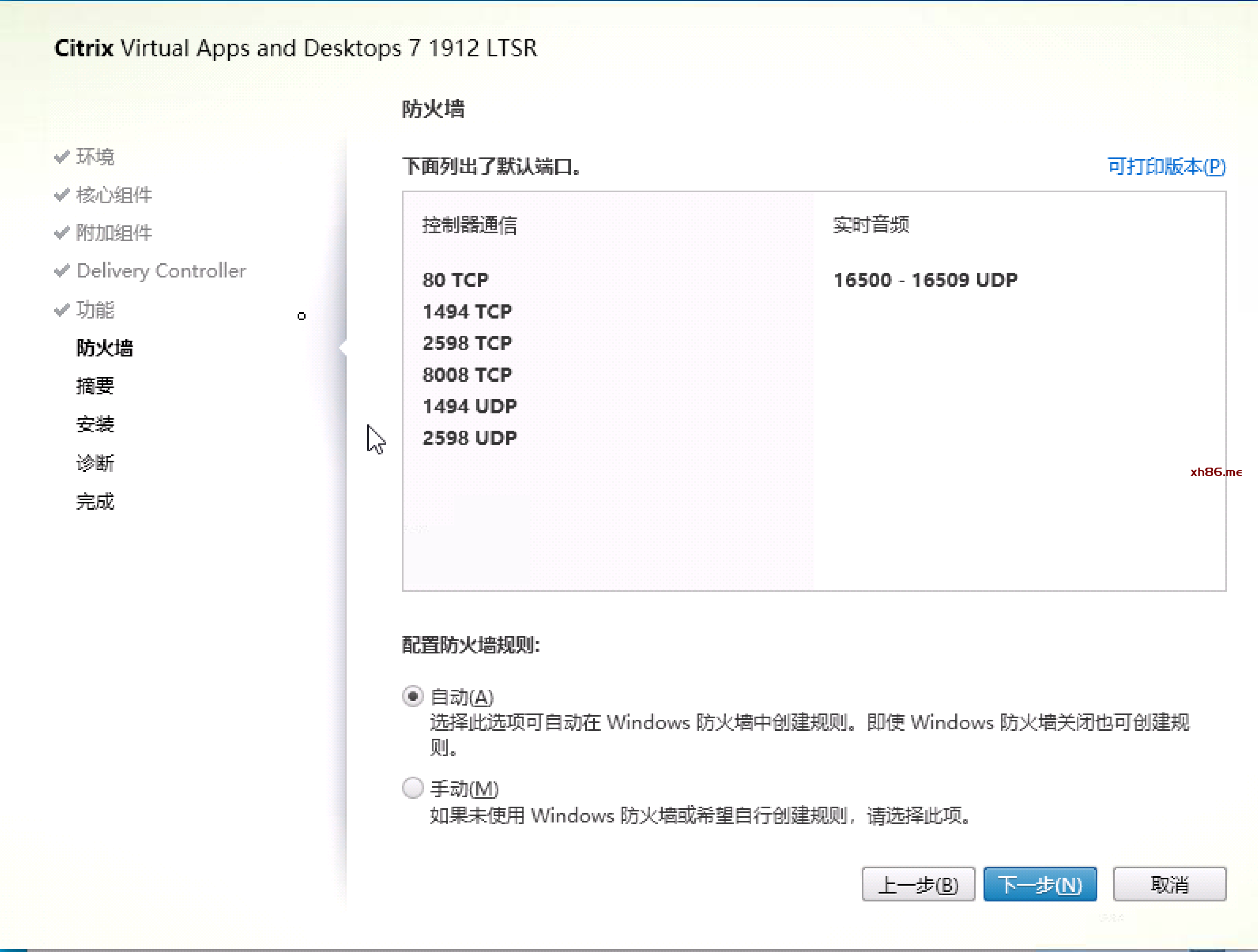Click the 80 TCP port entry

[455, 280]
